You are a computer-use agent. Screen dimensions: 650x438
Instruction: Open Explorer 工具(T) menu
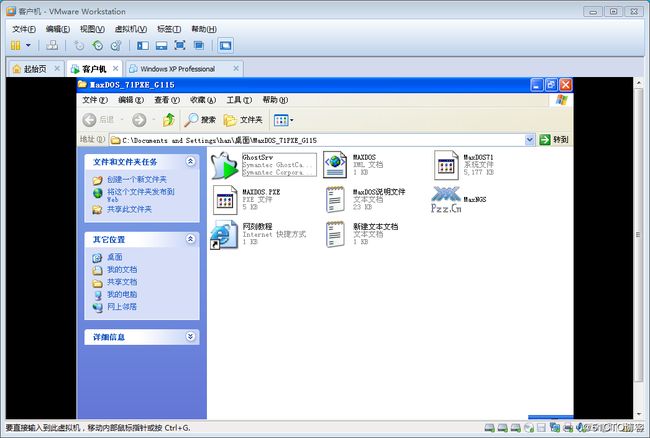click(239, 100)
